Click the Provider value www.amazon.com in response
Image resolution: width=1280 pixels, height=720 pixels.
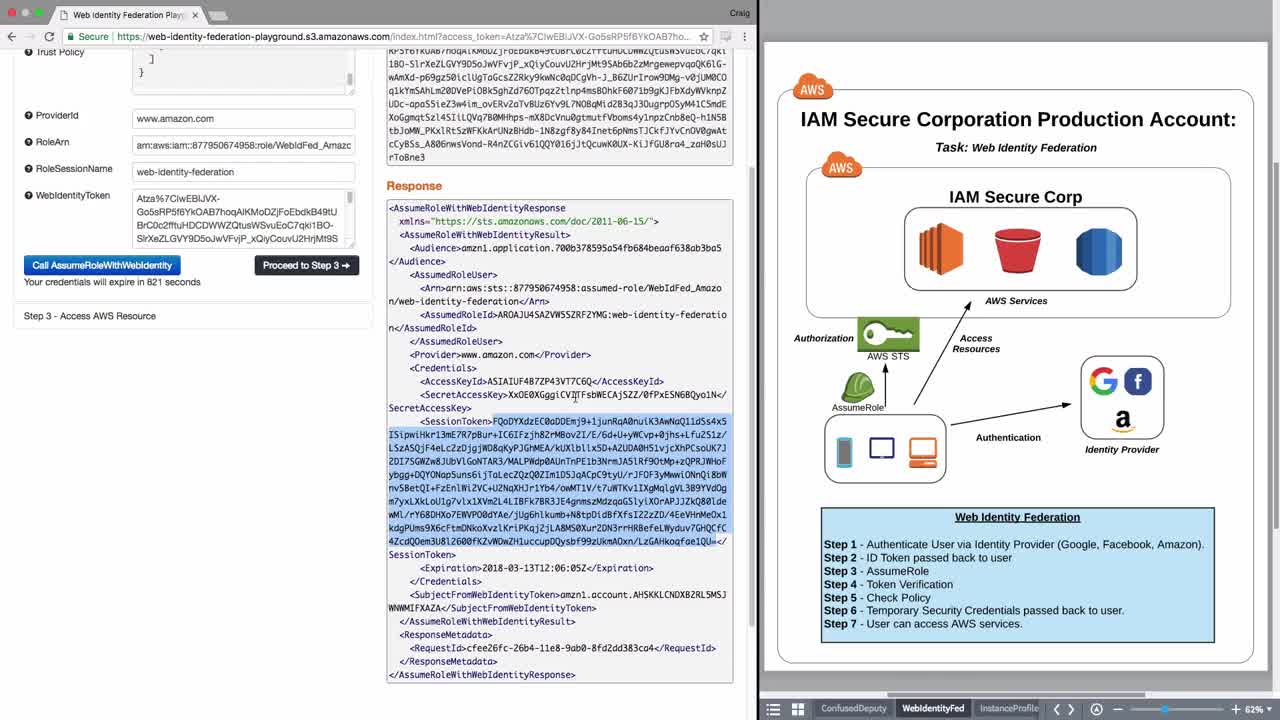click(497, 355)
